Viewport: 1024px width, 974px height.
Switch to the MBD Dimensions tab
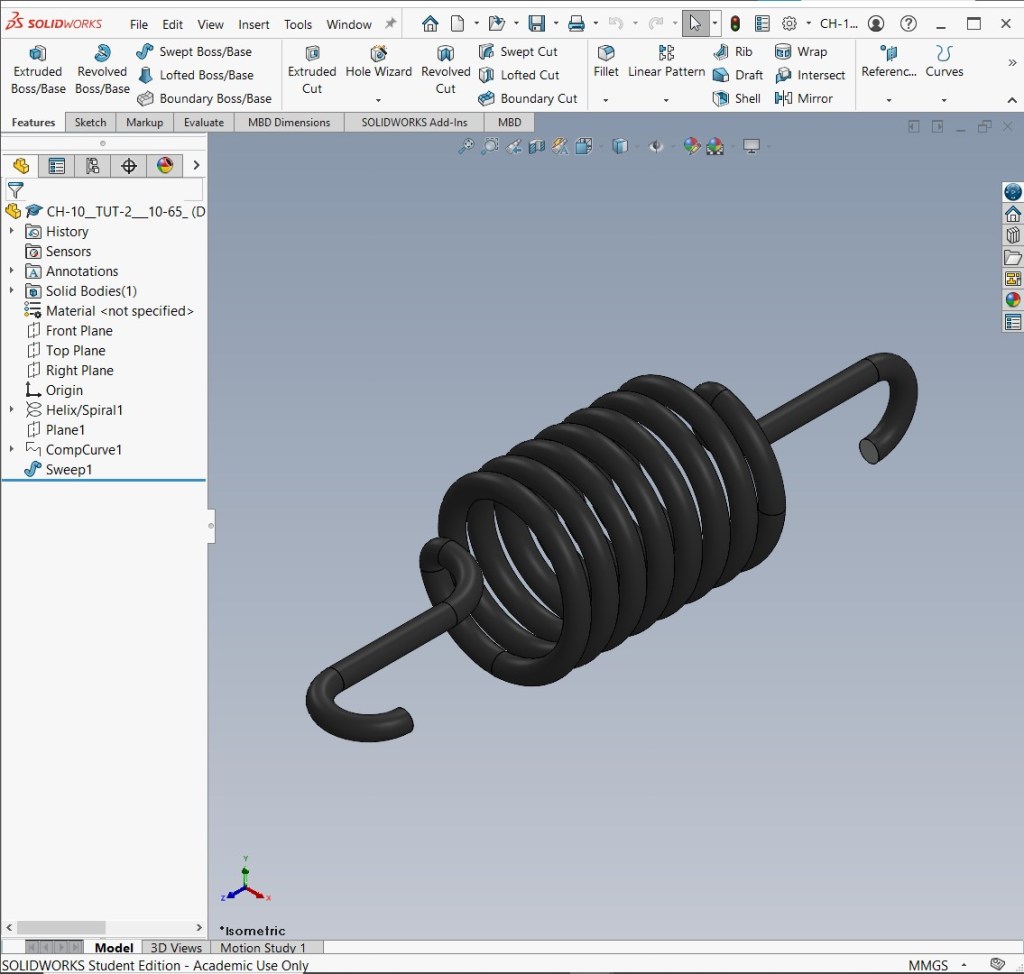(289, 122)
